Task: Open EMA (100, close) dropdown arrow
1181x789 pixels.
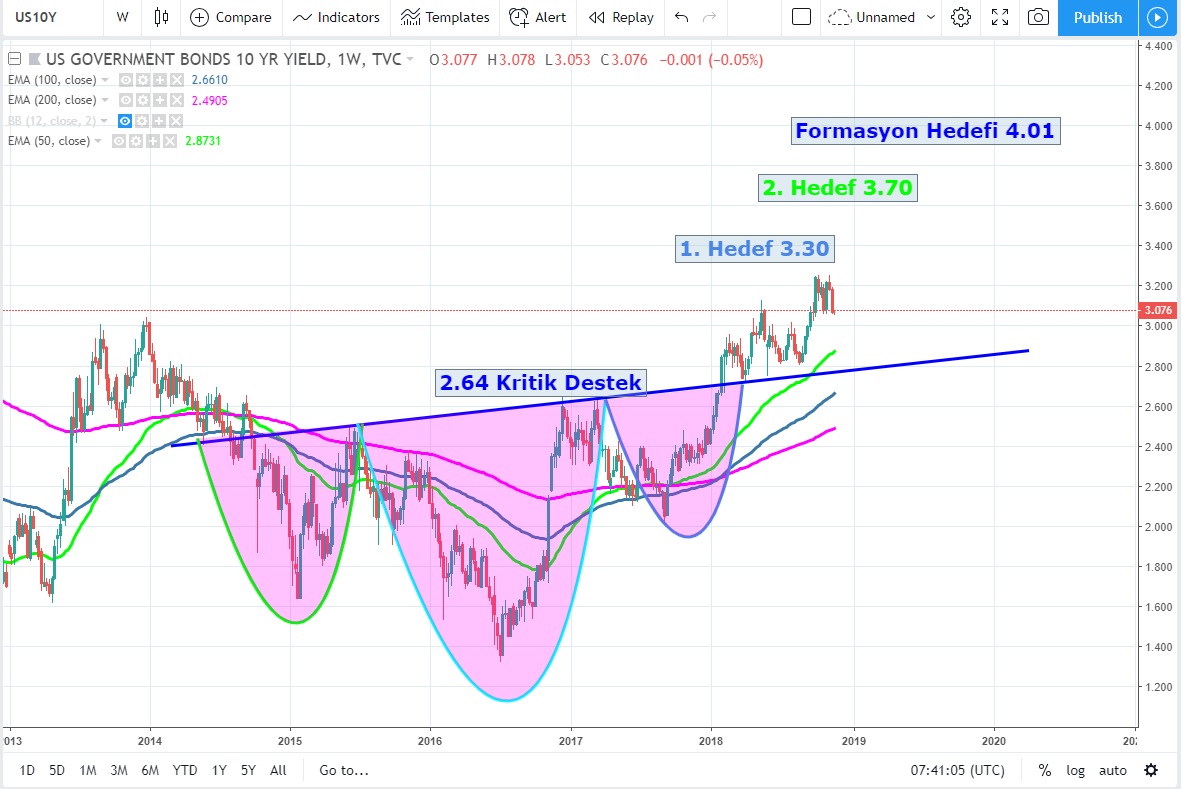Action: 105,80
